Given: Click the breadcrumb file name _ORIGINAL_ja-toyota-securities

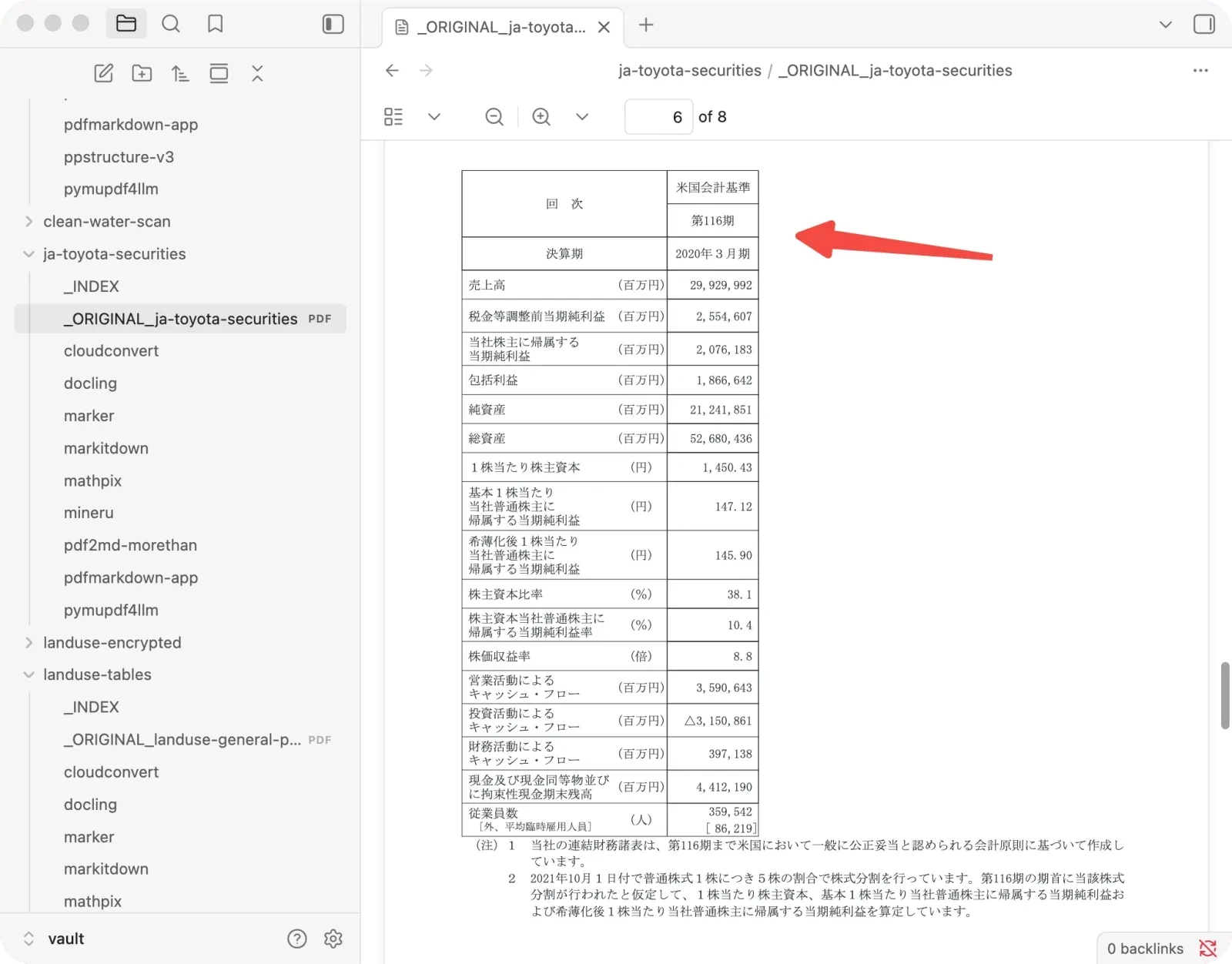Looking at the screenshot, I should 895,70.
